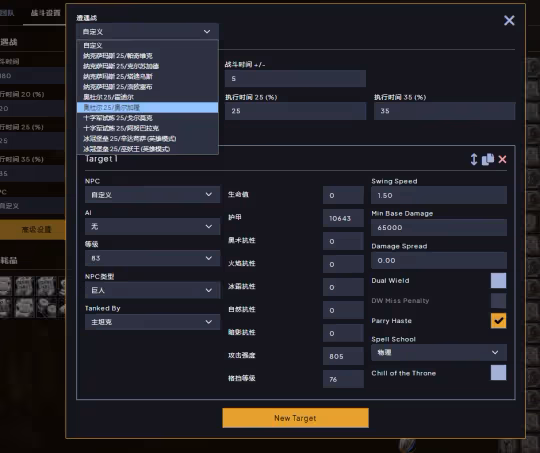Open the AI dropdown set to 无
This screenshot has width=540, height=453.
coord(152,226)
